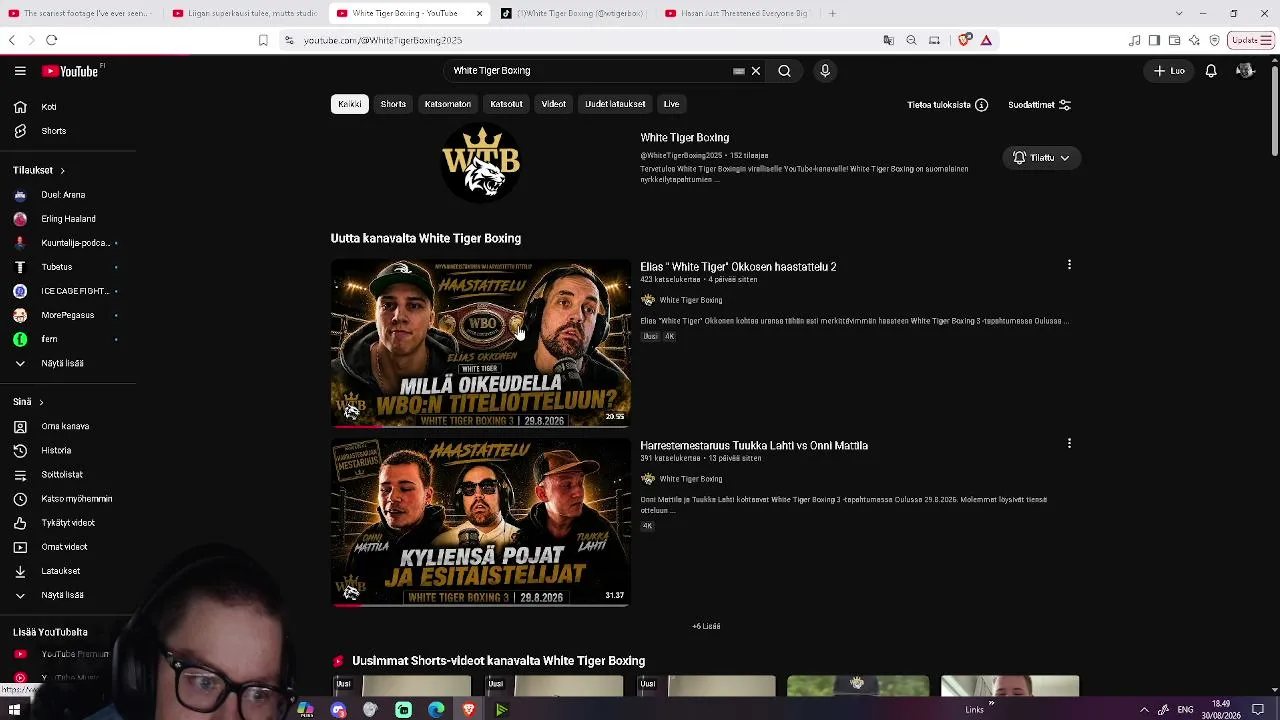The height and width of the screenshot is (720, 1280).
Task: Toggle the Tilattu subscription notification dropdown
Action: (1041, 158)
